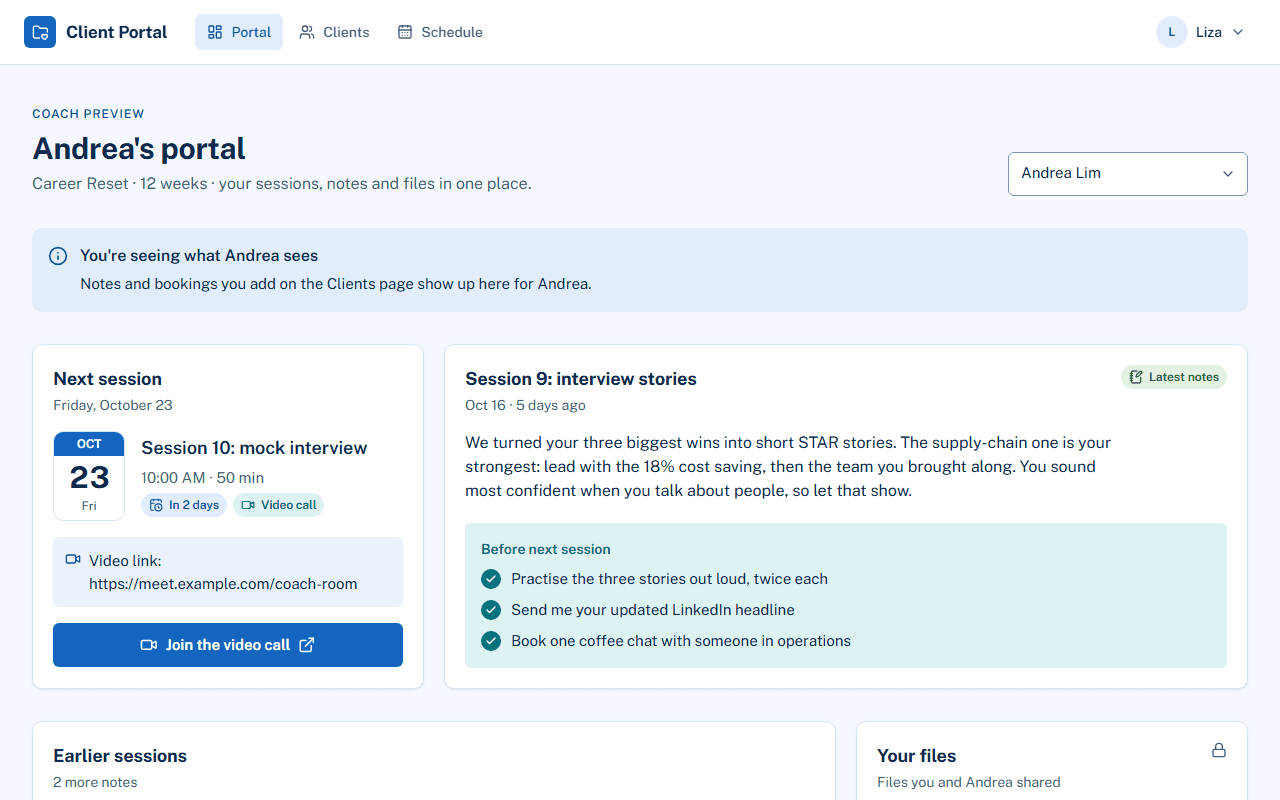
Task: Click the Before next session label
Action: coord(546,549)
